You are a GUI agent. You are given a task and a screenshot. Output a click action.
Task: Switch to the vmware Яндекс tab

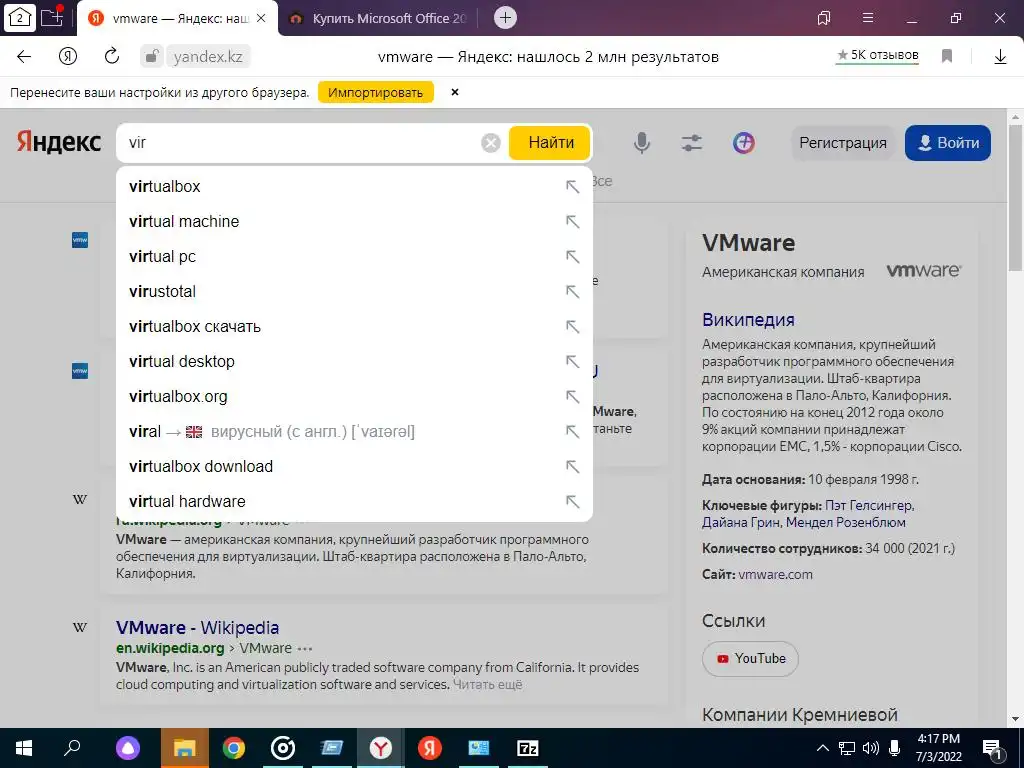[177, 18]
